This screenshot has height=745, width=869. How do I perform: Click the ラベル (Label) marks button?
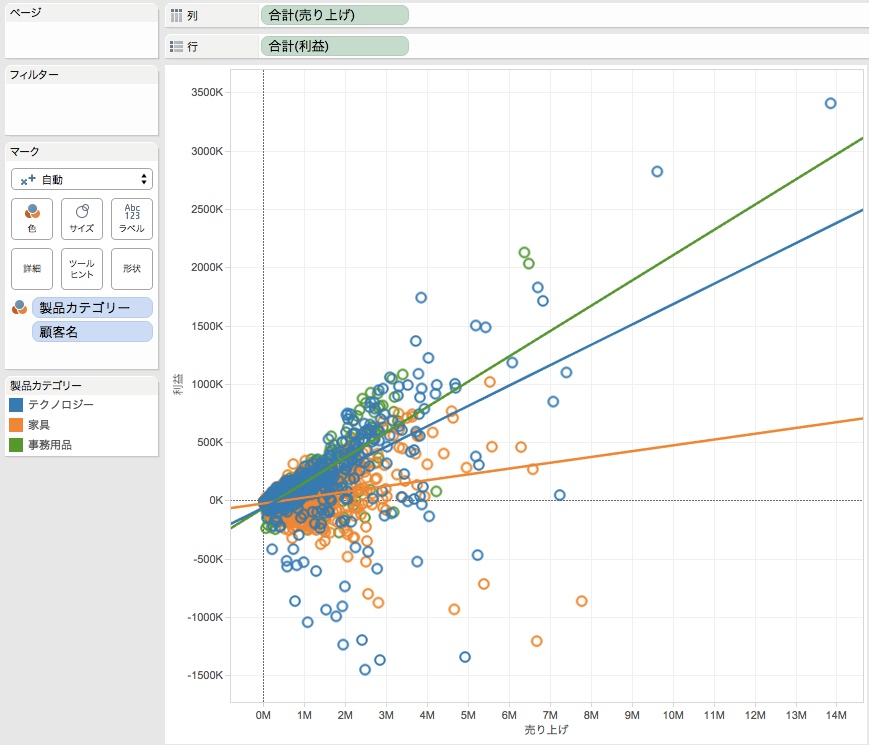[x=132, y=218]
